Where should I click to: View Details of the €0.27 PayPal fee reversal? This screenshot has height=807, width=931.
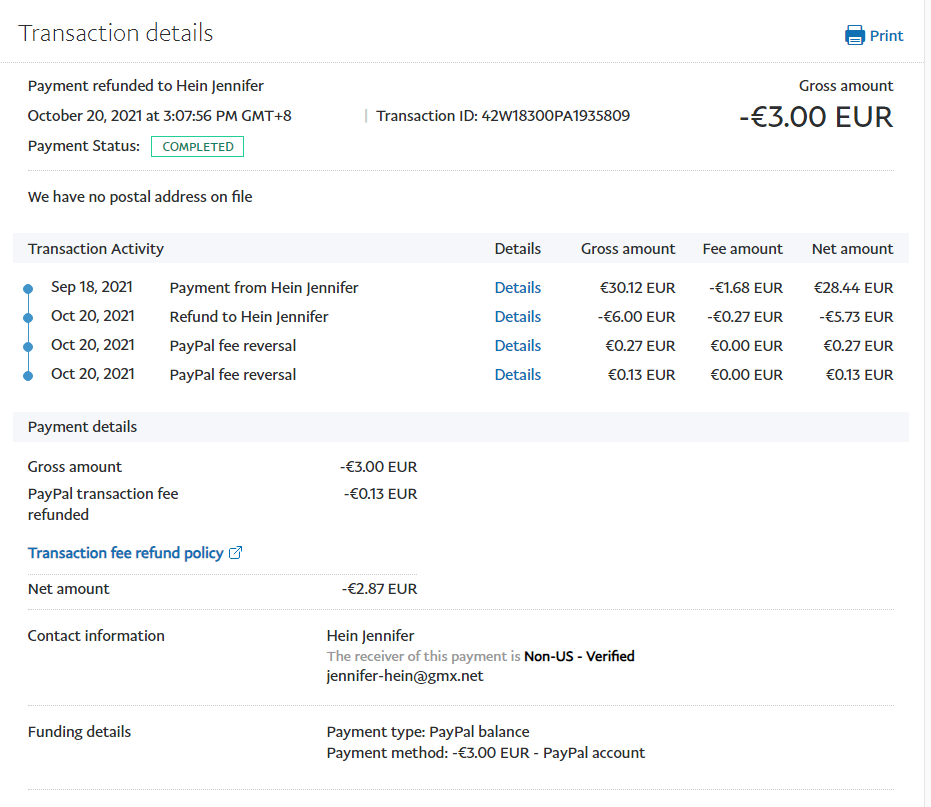click(x=517, y=346)
